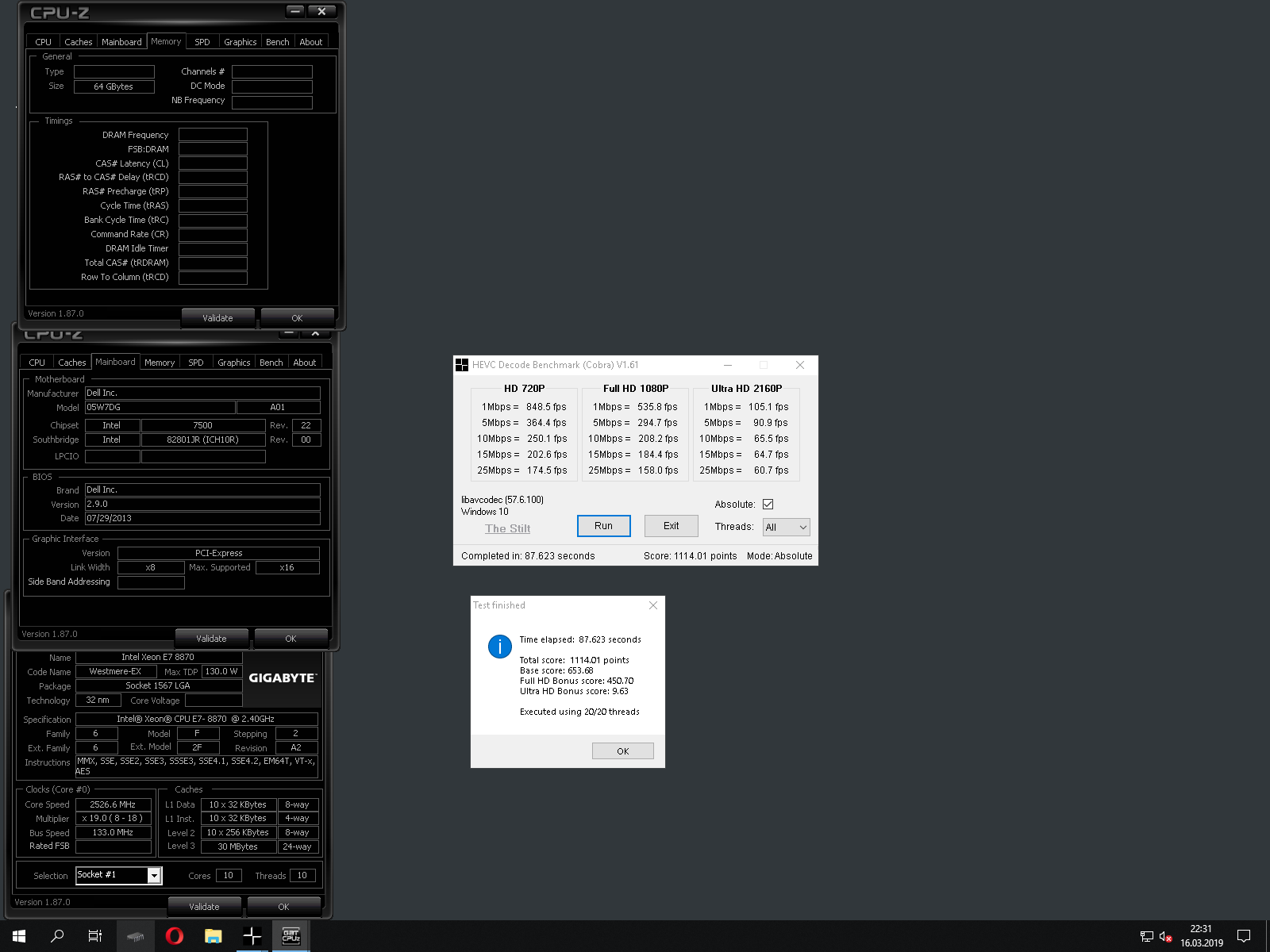This screenshot has height=952, width=1270.
Task: Open taskbar search magnifier
Action: [x=57, y=936]
